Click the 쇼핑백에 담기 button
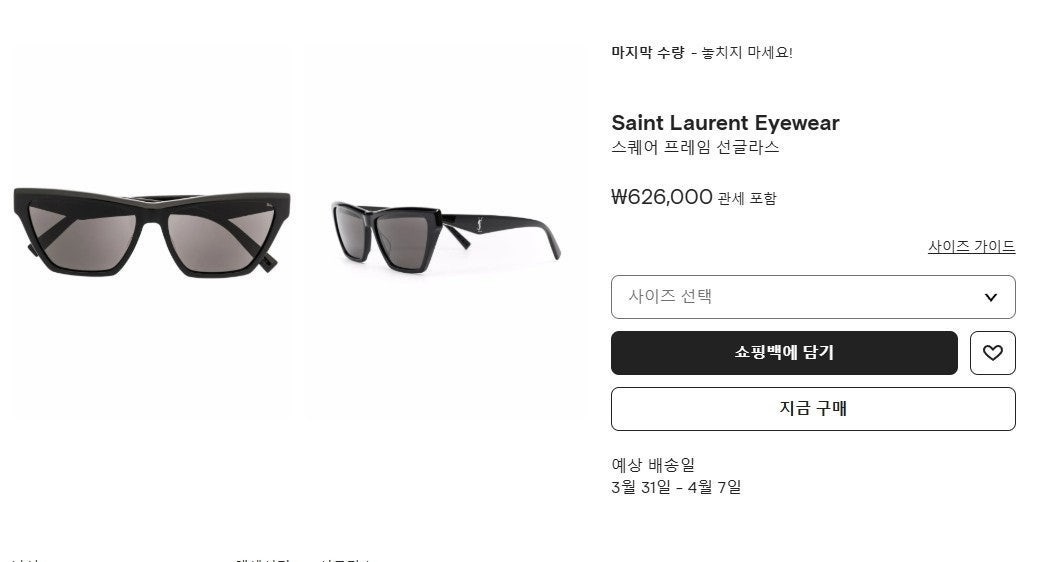 click(x=784, y=353)
